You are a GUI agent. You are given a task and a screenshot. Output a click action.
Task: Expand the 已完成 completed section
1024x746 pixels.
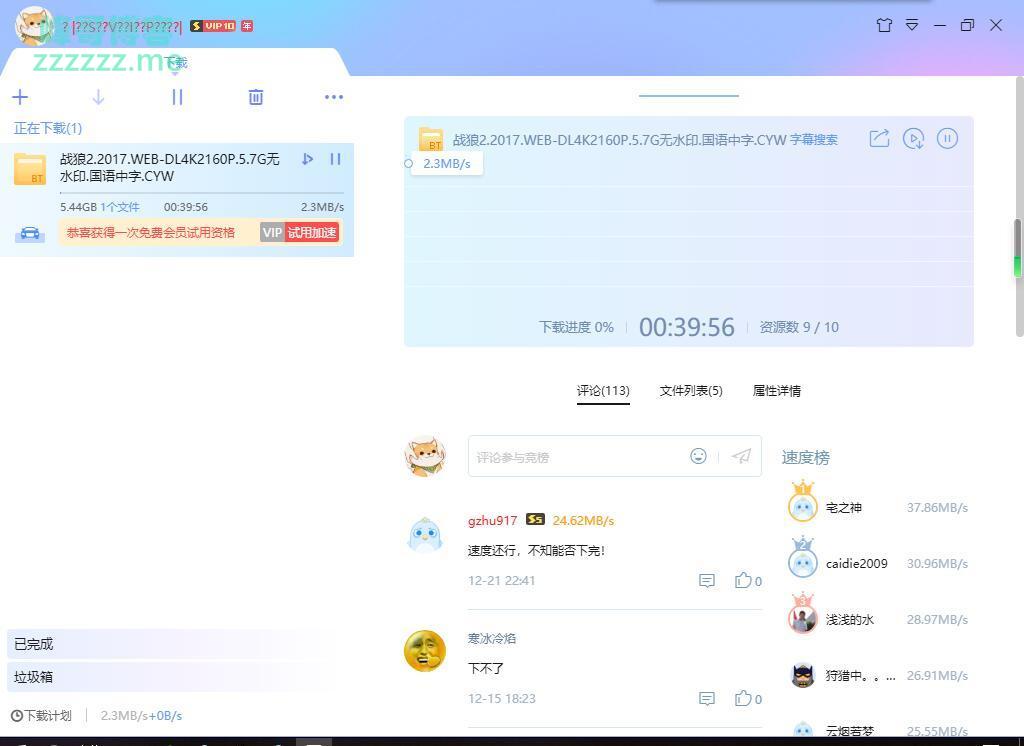(x=34, y=644)
